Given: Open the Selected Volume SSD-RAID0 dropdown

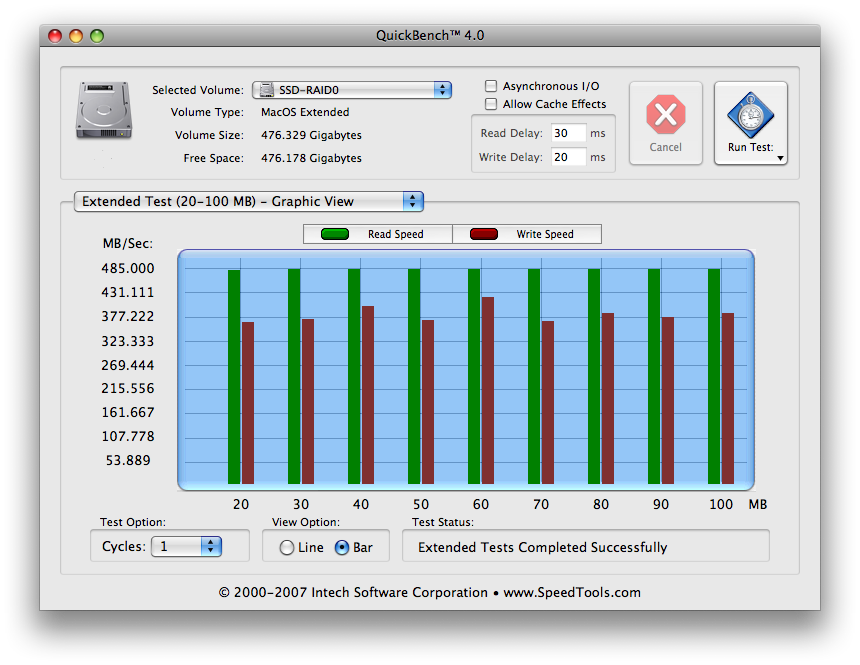Looking at the screenshot, I should coord(352,90).
